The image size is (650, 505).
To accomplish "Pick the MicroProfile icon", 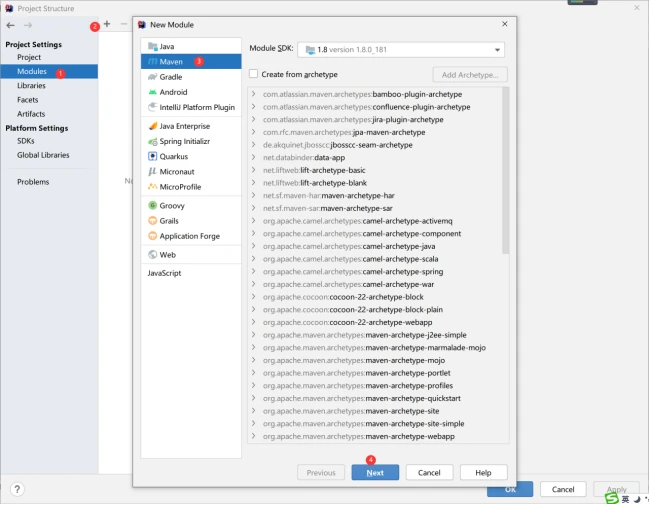I will coord(153,187).
